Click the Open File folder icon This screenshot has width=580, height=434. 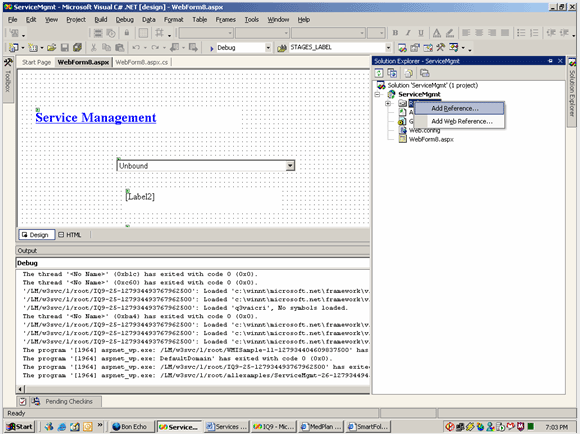pos(51,47)
